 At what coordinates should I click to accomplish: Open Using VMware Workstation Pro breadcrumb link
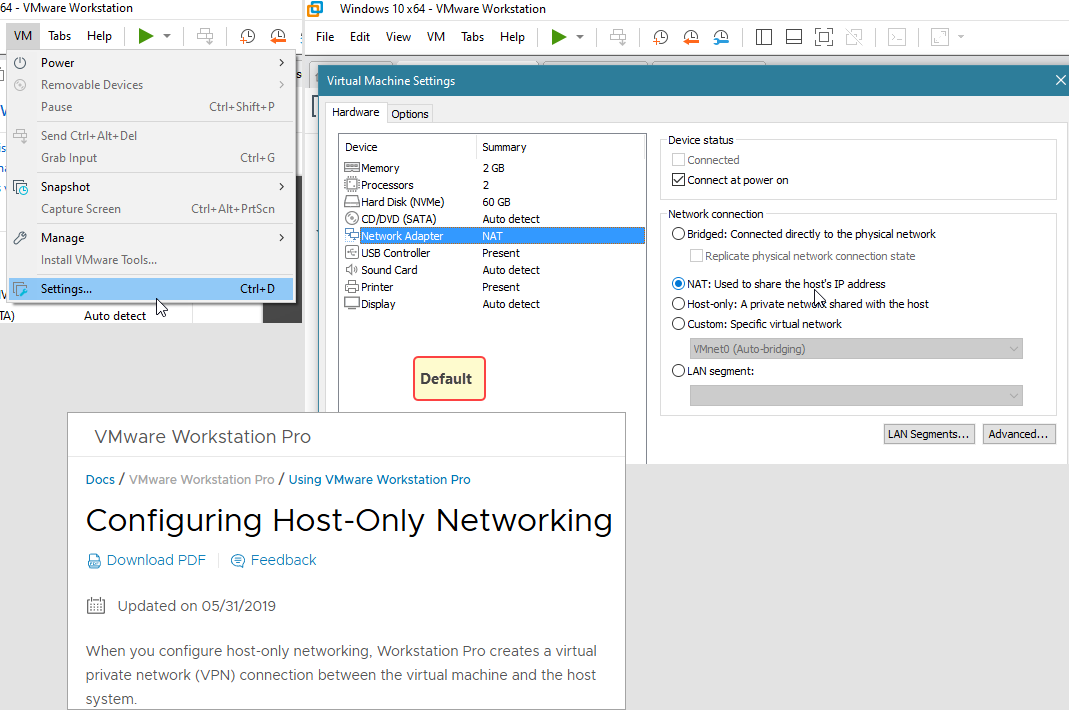379,479
